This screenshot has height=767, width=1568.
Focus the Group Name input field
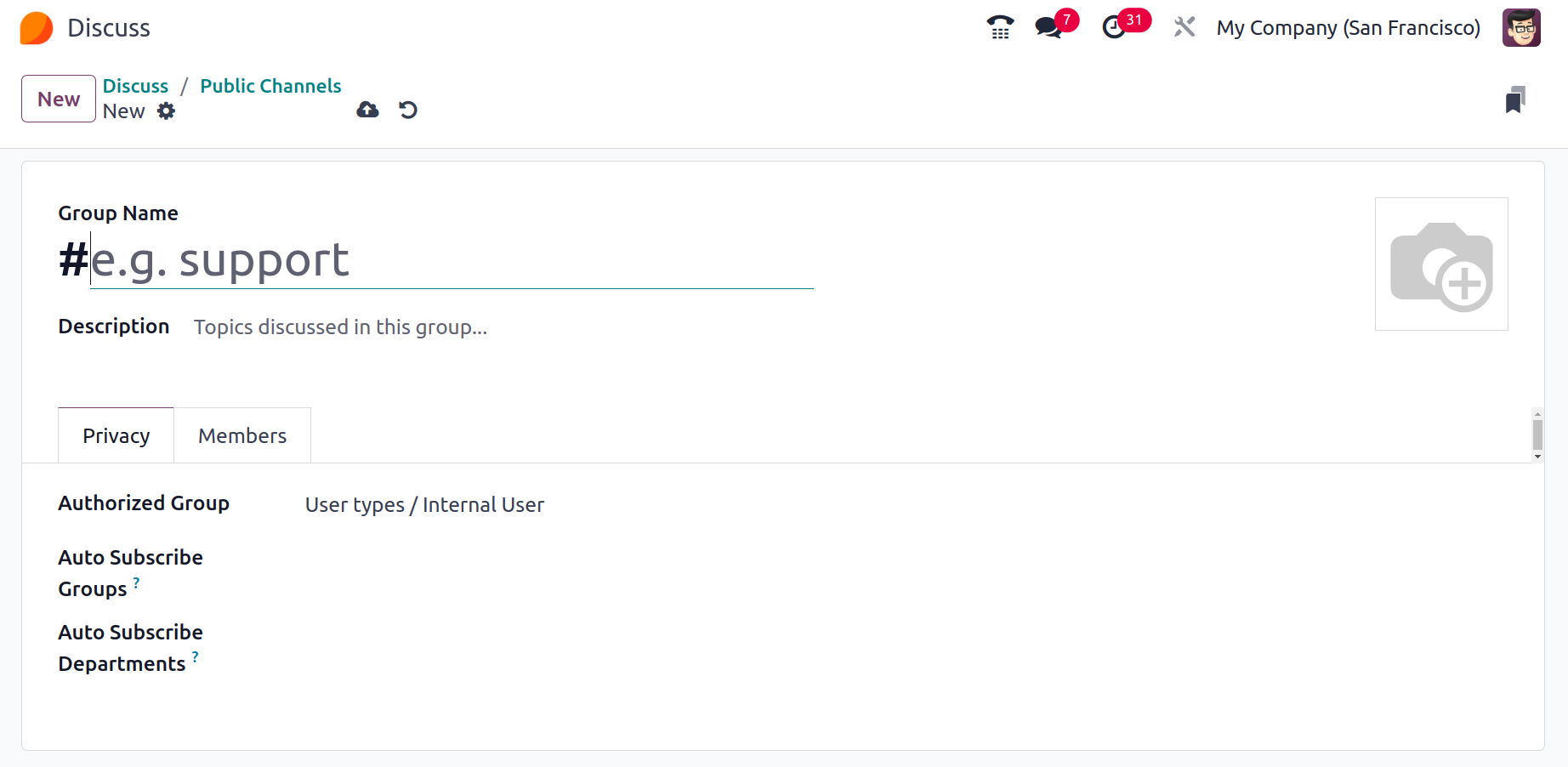(x=452, y=260)
